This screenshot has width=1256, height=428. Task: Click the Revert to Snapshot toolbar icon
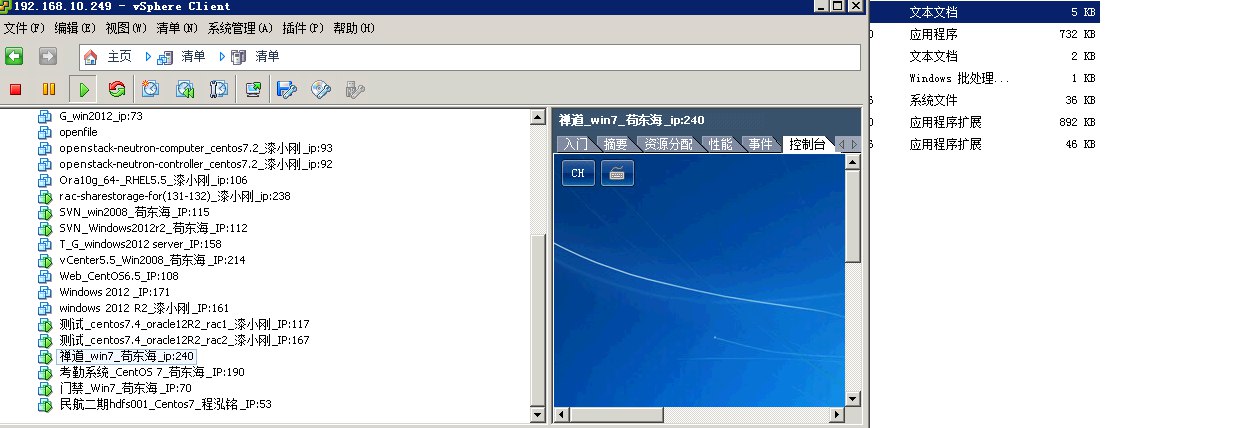coord(185,90)
